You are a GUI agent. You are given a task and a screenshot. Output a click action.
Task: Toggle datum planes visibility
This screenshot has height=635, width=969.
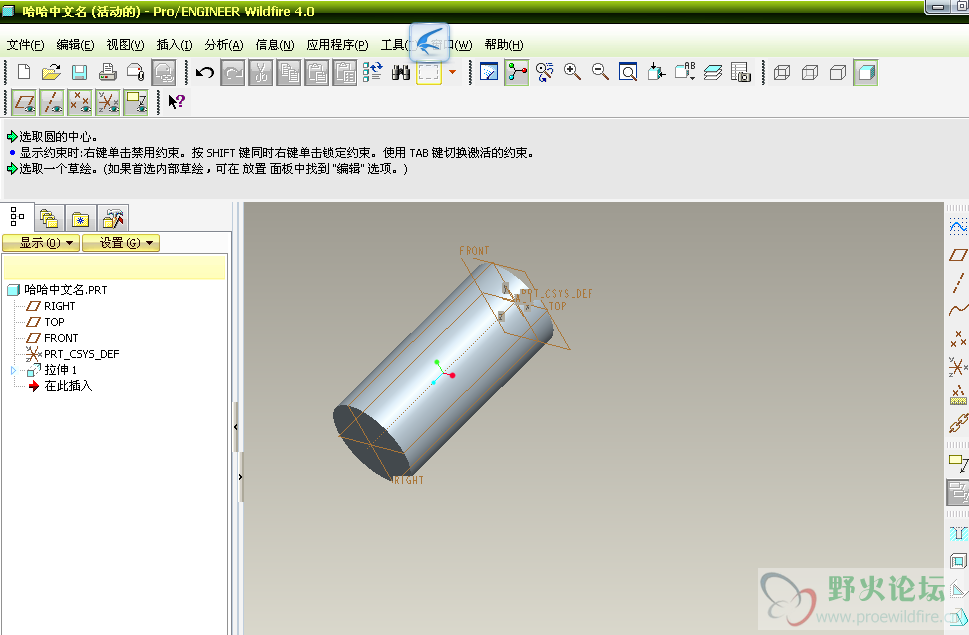pyautogui.click(x=24, y=102)
